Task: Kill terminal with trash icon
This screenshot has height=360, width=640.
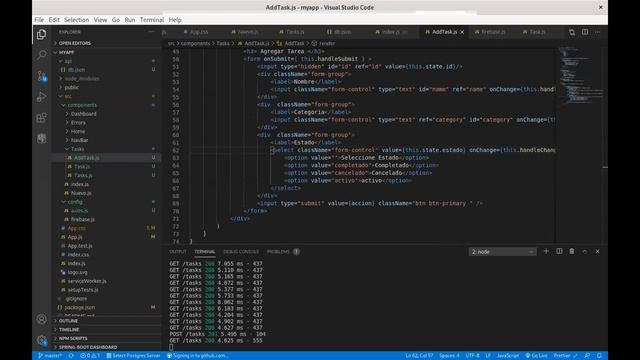Action: click(x=572, y=251)
